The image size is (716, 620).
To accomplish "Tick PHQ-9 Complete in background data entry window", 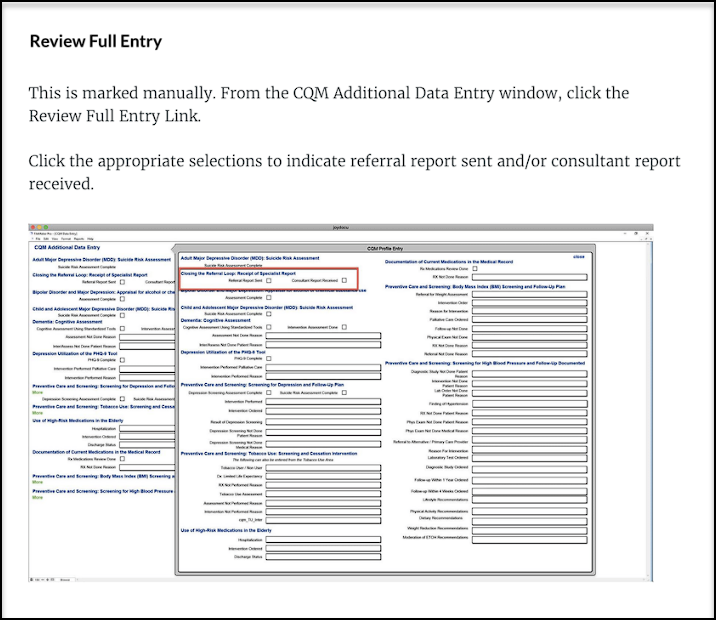I will pos(122,360).
